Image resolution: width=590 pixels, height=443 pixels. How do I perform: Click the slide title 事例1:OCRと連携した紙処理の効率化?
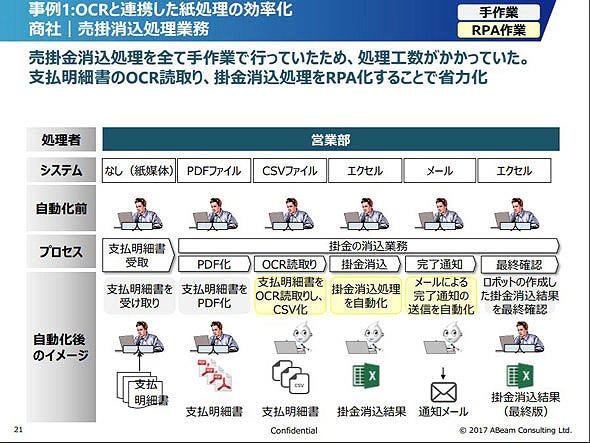[160, 10]
